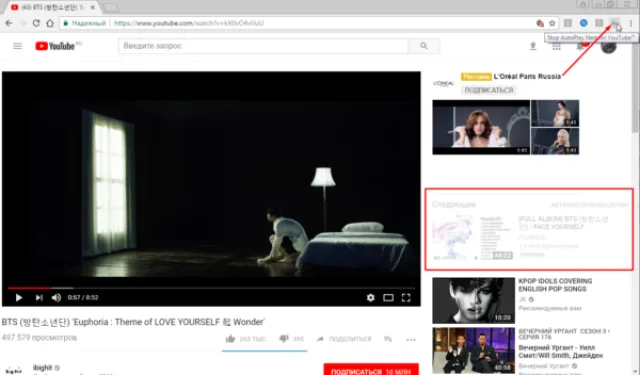
Task: Enter fullscreen mode
Action: 406,297
